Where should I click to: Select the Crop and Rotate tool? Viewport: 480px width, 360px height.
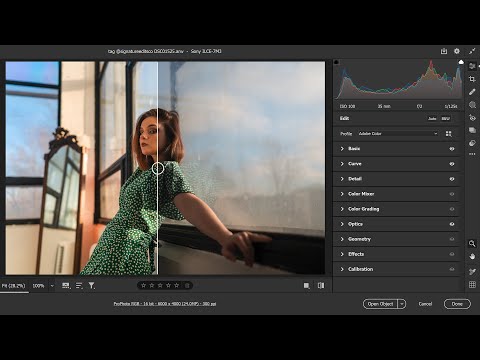point(472,79)
